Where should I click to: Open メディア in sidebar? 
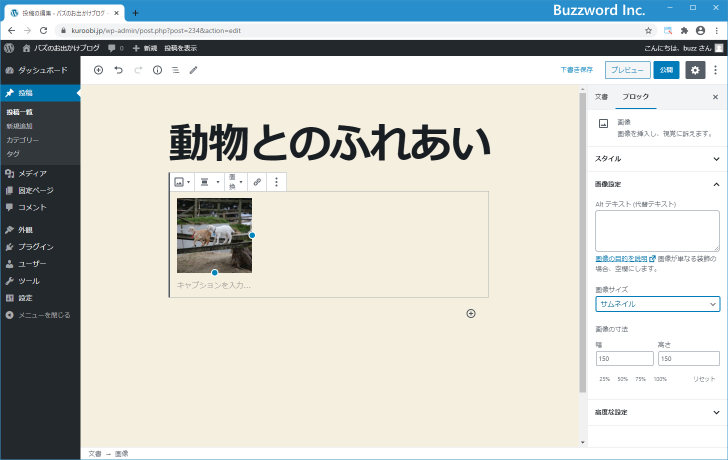pyautogui.click(x=40, y=174)
